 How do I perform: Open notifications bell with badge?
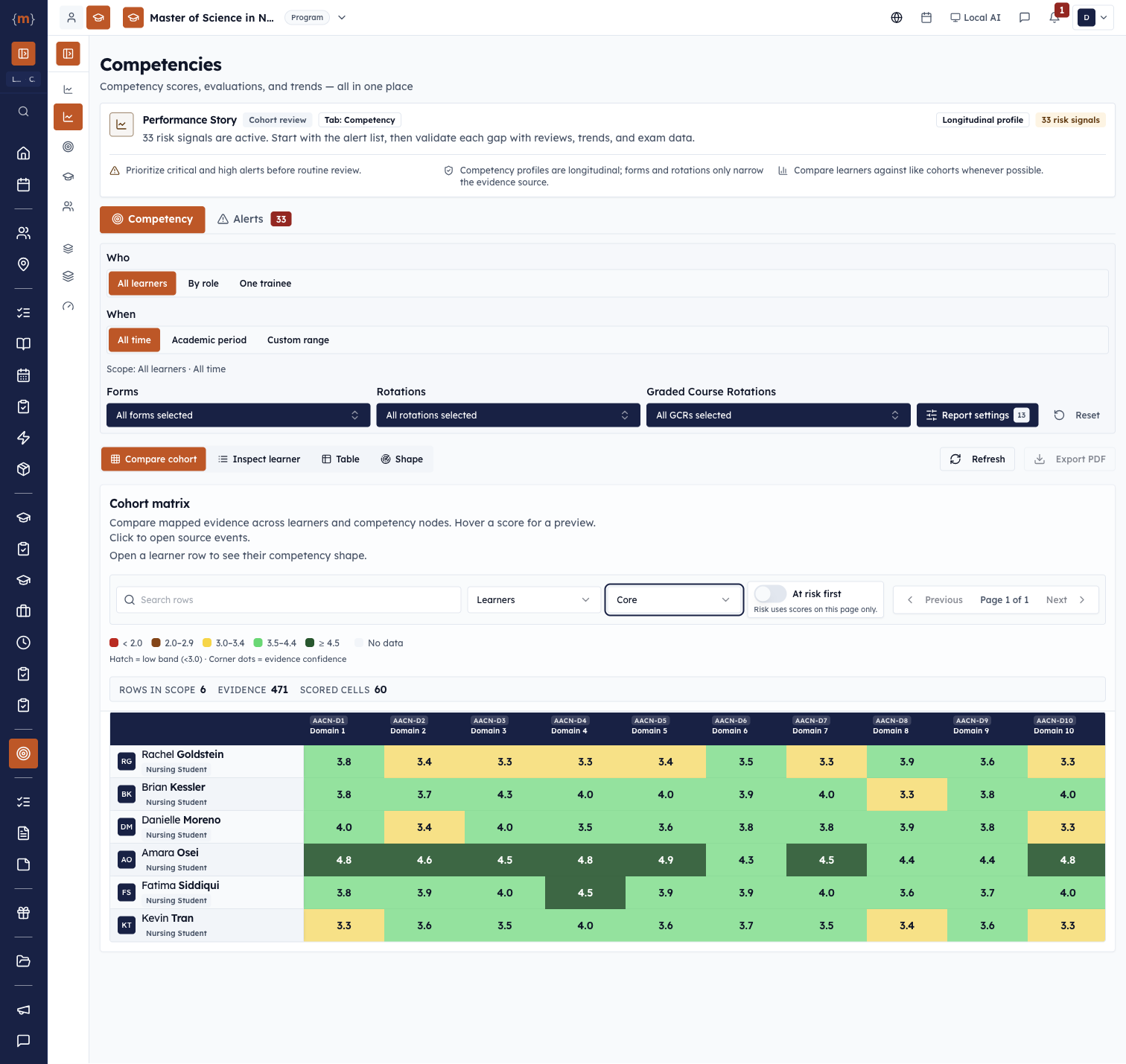pos(1055,16)
